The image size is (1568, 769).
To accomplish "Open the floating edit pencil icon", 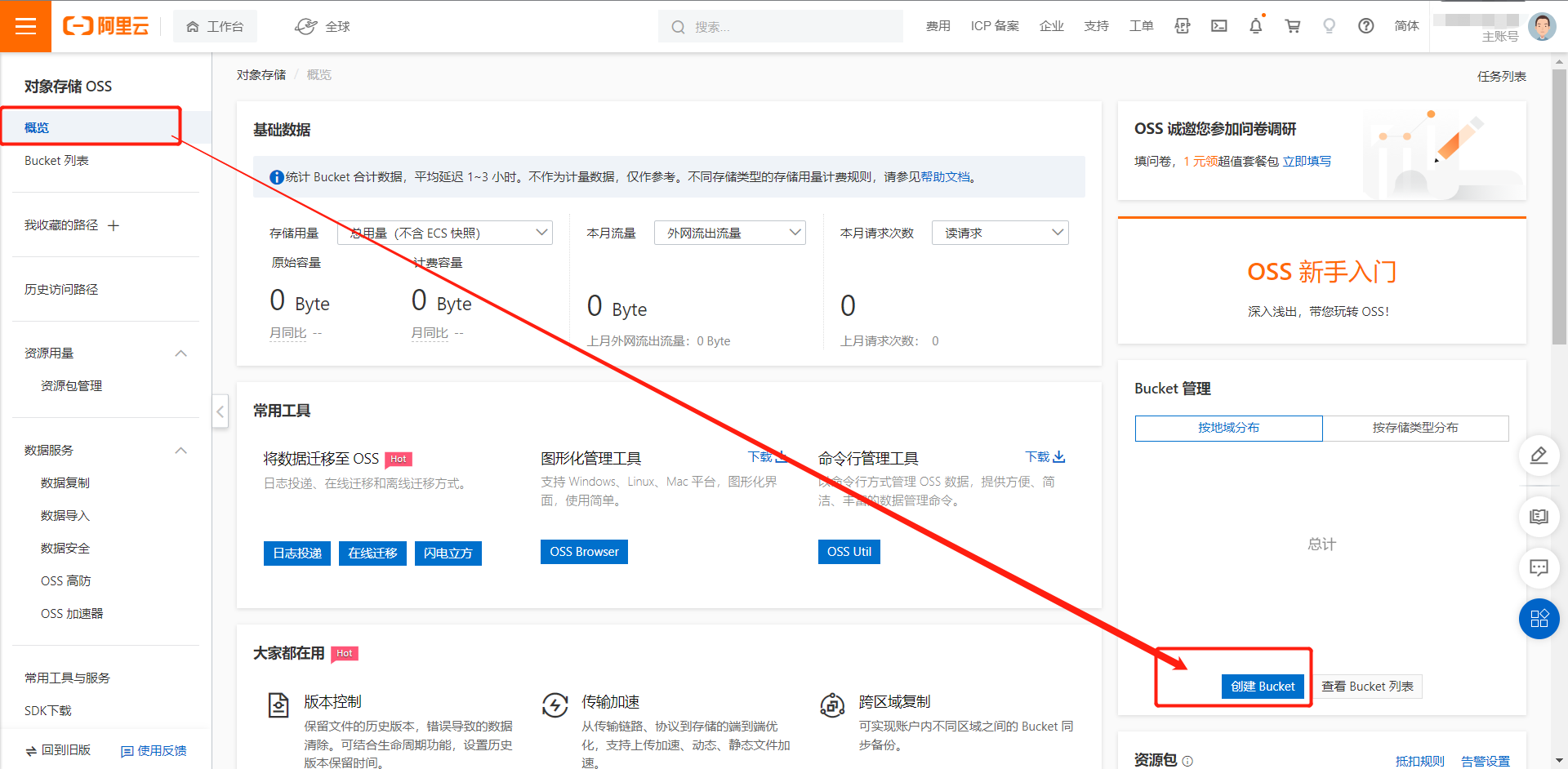I will (1539, 456).
